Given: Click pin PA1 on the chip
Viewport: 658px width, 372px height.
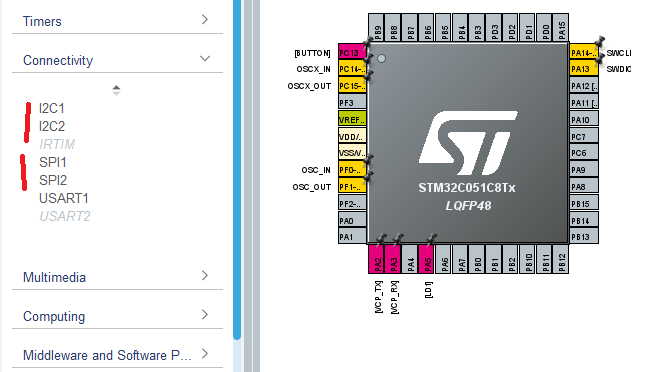Looking at the screenshot, I should tap(352, 236).
